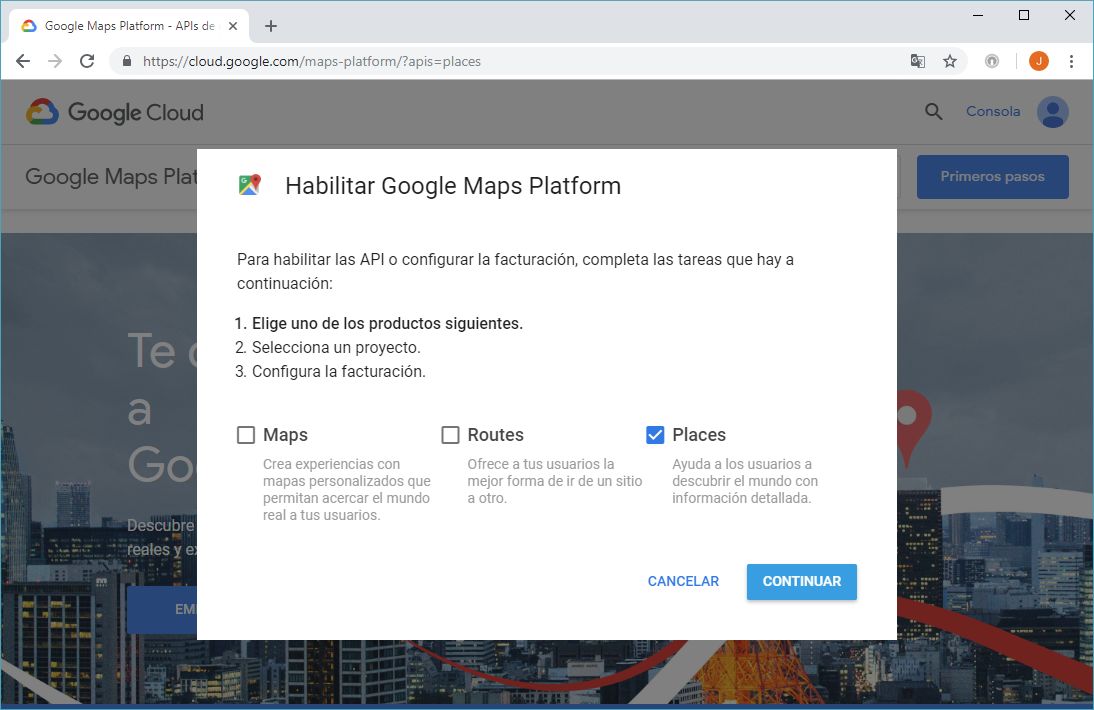1094x710 pixels.
Task: Bookmark the page with the star icon
Action: tap(949, 61)
